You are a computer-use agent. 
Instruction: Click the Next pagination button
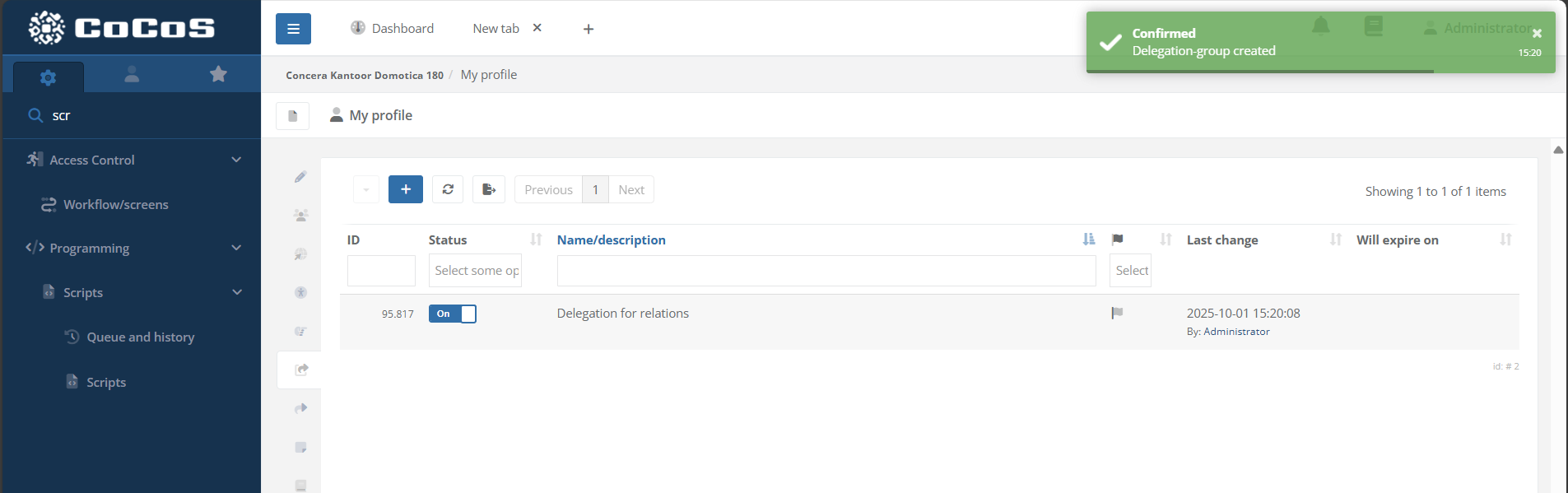click(x=630, y=189)
